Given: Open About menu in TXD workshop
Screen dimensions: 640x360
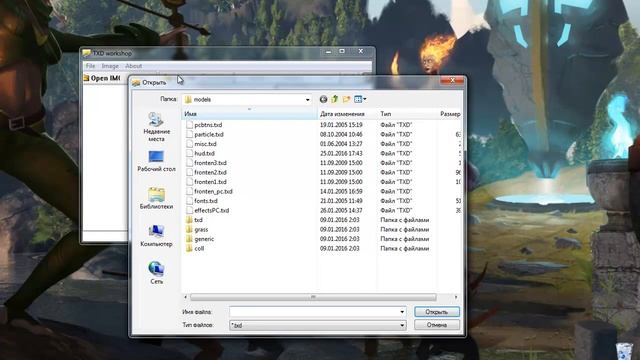Looking at the screenshot, I should pos(133,66).
